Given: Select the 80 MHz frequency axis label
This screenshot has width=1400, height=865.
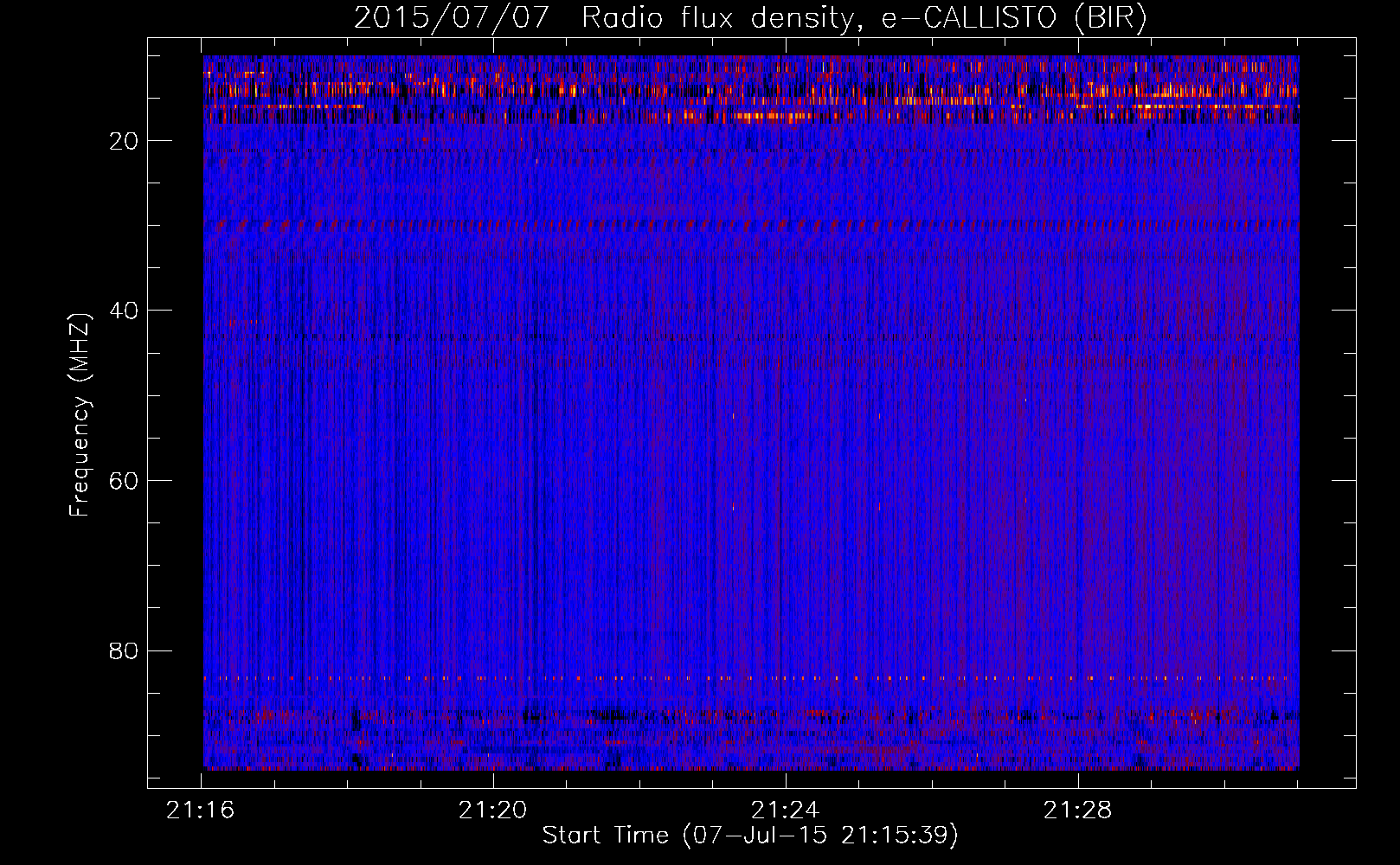Looking at the screenshot, I should pos(125,650).
